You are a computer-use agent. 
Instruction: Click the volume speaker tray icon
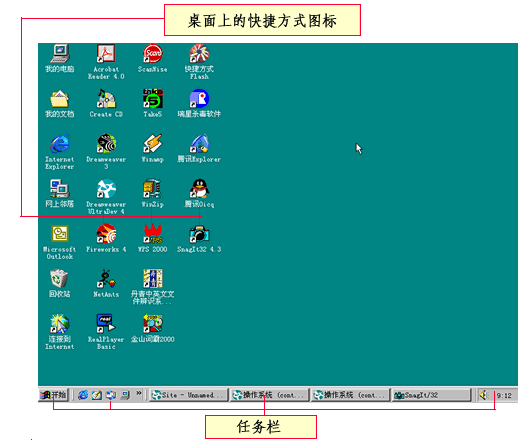(x=483, y=395)
